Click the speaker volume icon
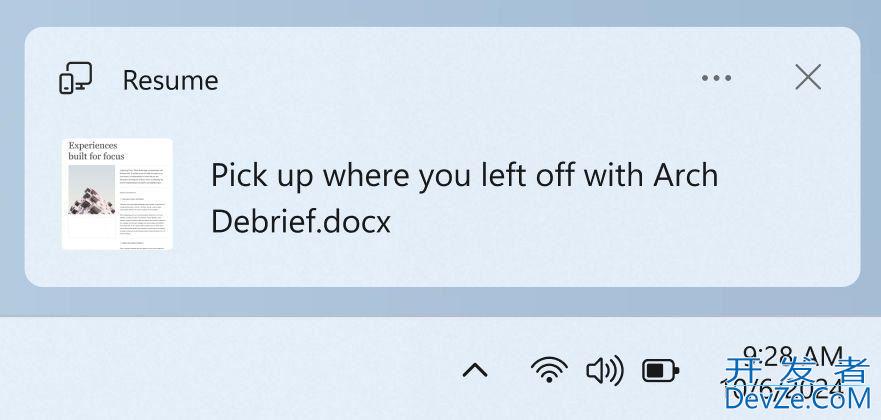881x420 pixels. pos(604,370)
